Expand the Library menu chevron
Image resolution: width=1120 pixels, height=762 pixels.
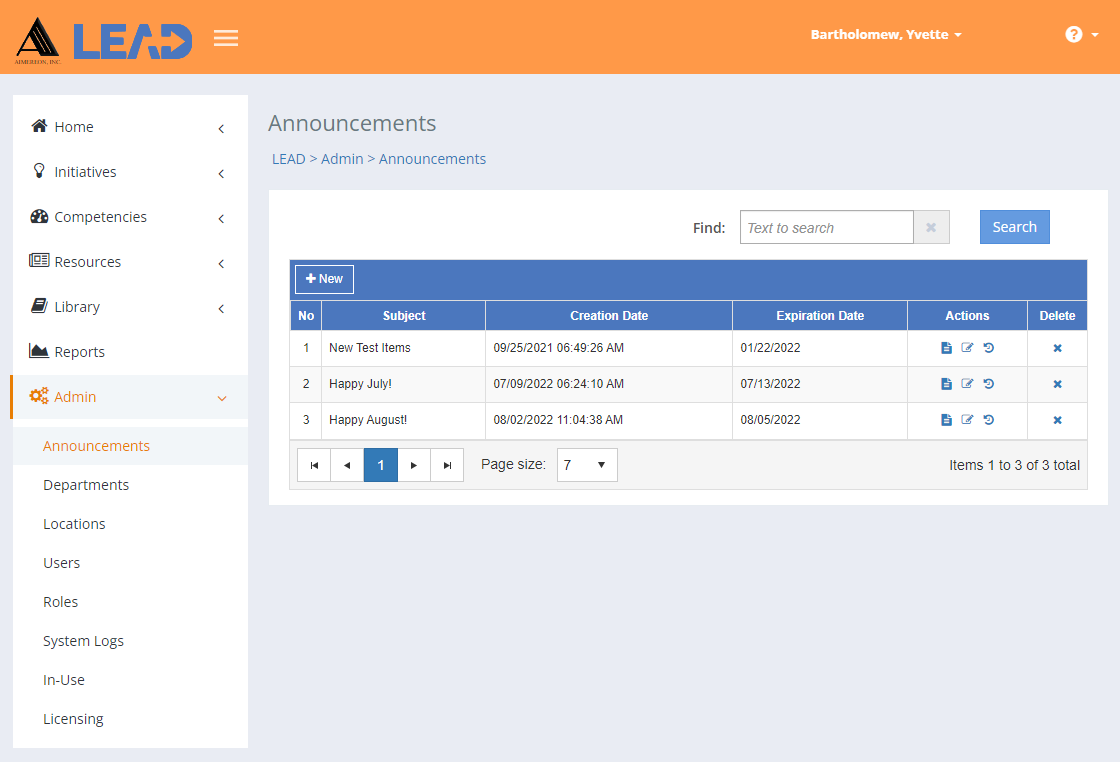coord(221,309)
